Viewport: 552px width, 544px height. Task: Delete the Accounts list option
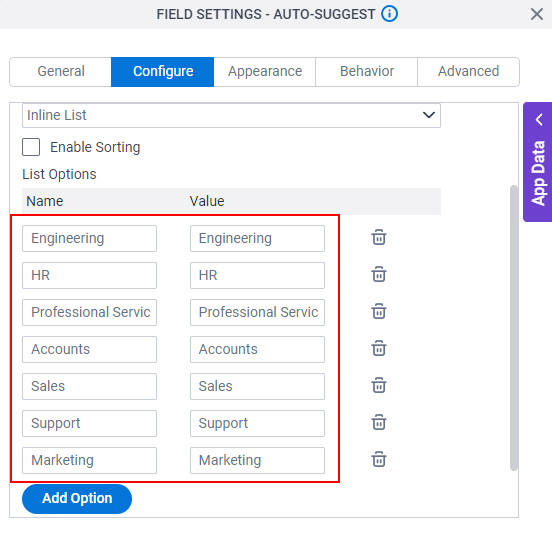[x=379, y=348]
